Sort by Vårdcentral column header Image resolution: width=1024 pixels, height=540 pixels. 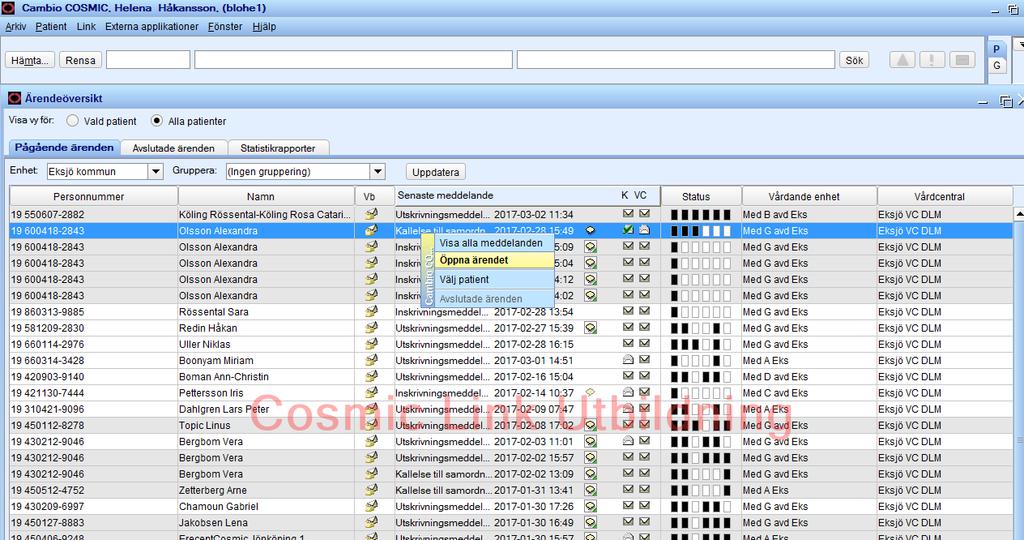(x=944, y=196)
